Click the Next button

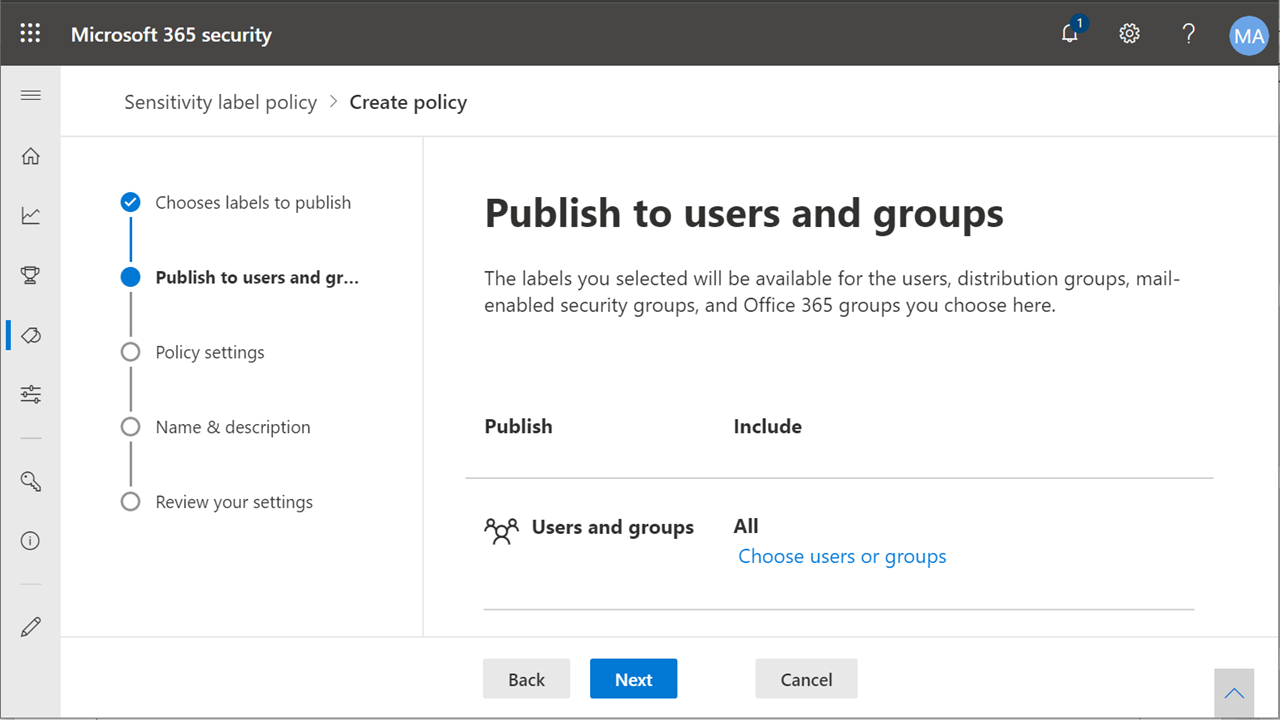(633, 679)
